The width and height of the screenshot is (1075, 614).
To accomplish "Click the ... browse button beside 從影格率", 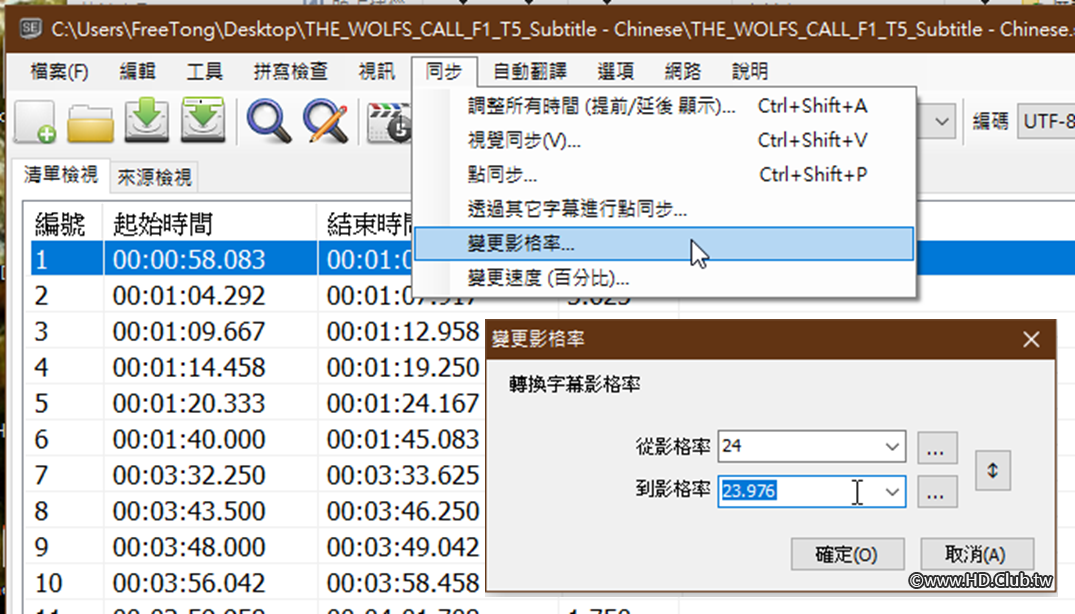I will pyautogui.click(x=937, y=447).
